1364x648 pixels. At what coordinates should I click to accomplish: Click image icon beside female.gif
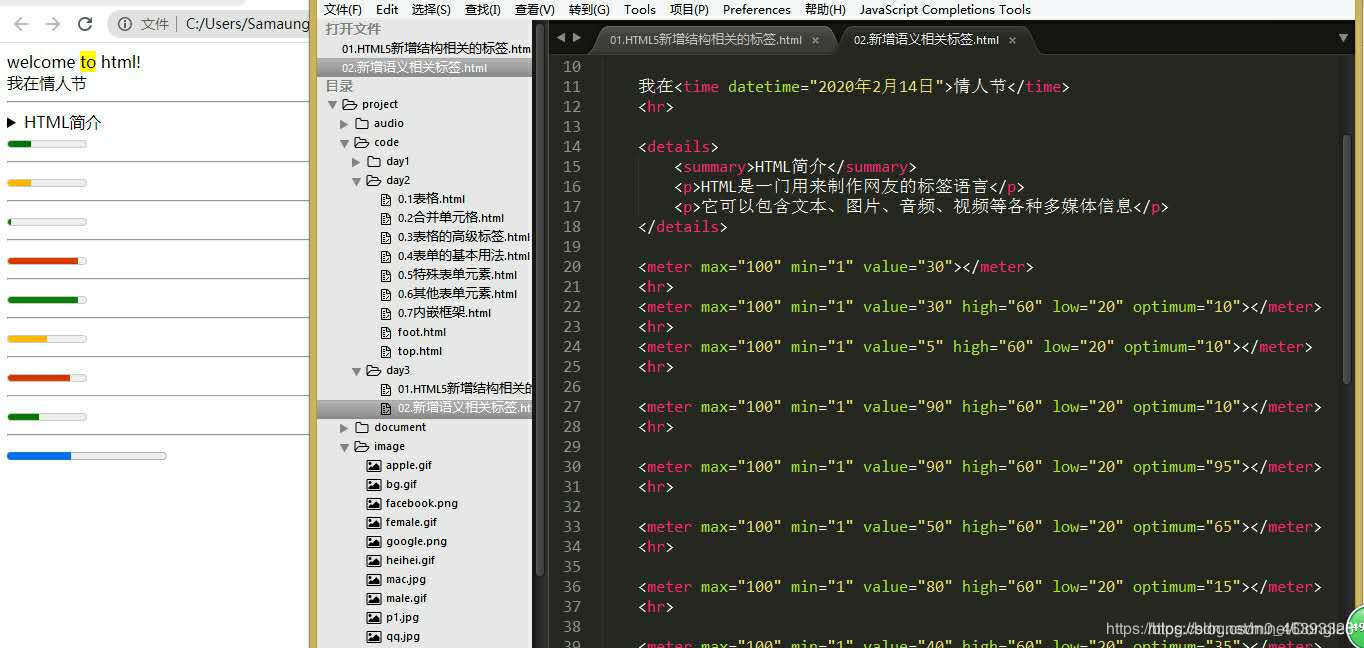click(374, 523)
